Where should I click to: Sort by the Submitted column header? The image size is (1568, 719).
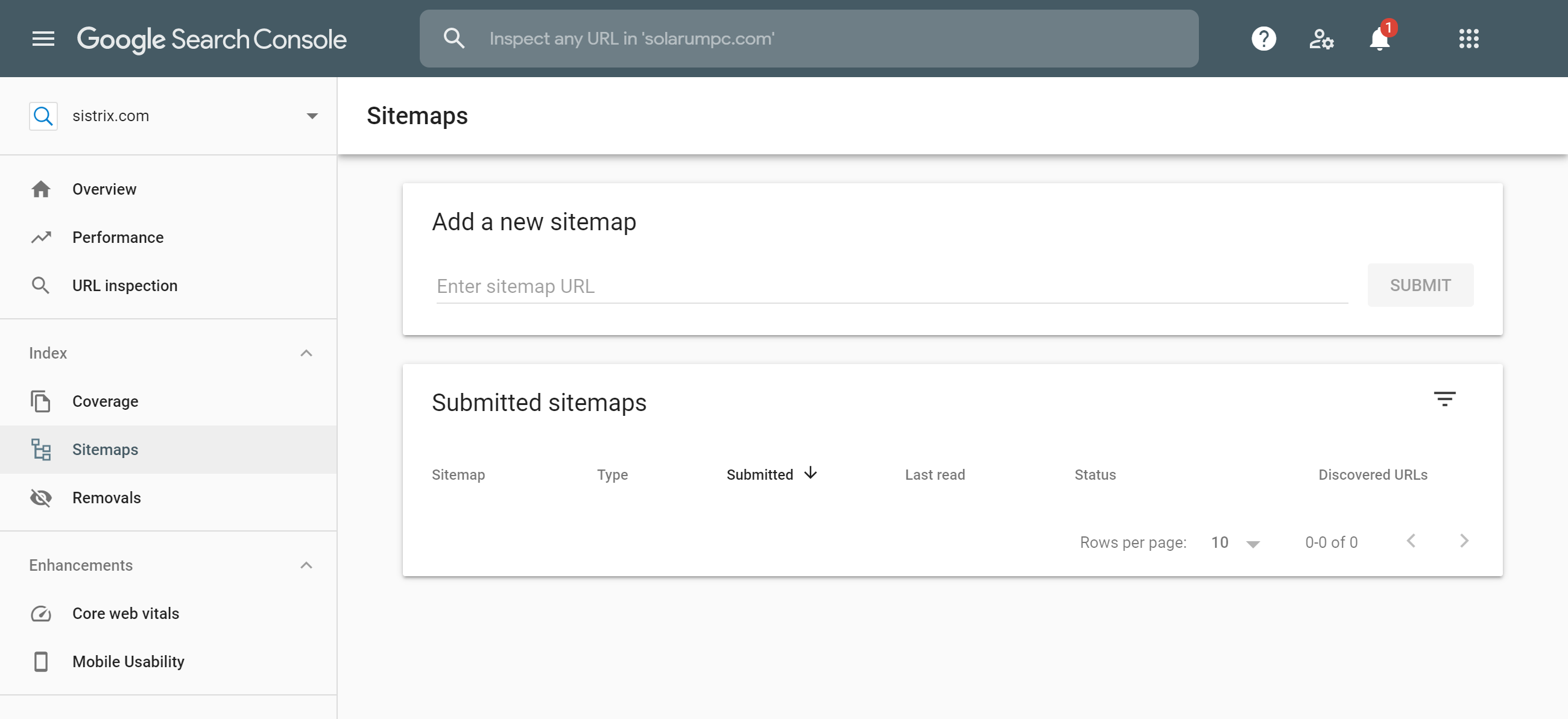click(x=759, y=475)
